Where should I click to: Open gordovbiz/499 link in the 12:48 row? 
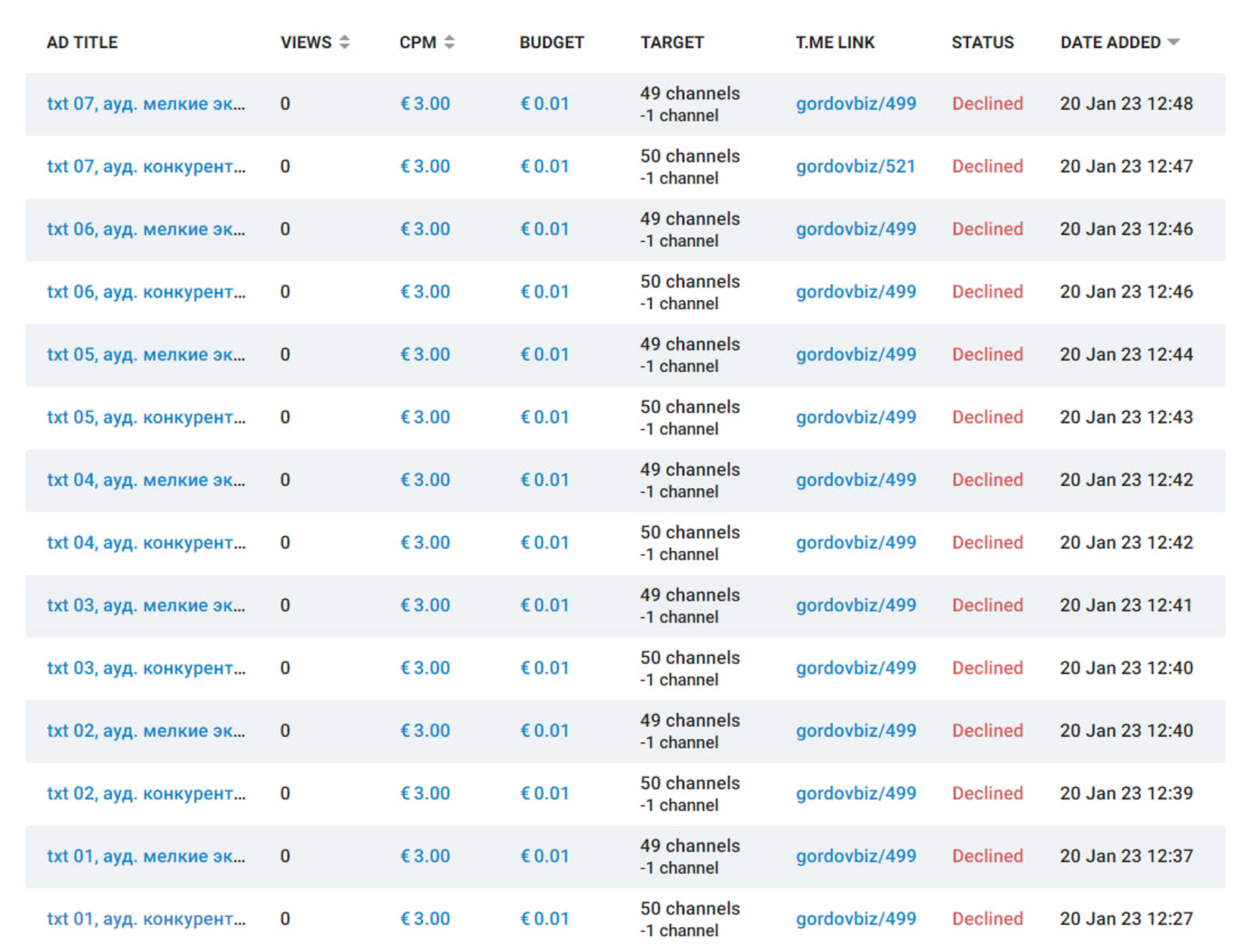(856, 103)
